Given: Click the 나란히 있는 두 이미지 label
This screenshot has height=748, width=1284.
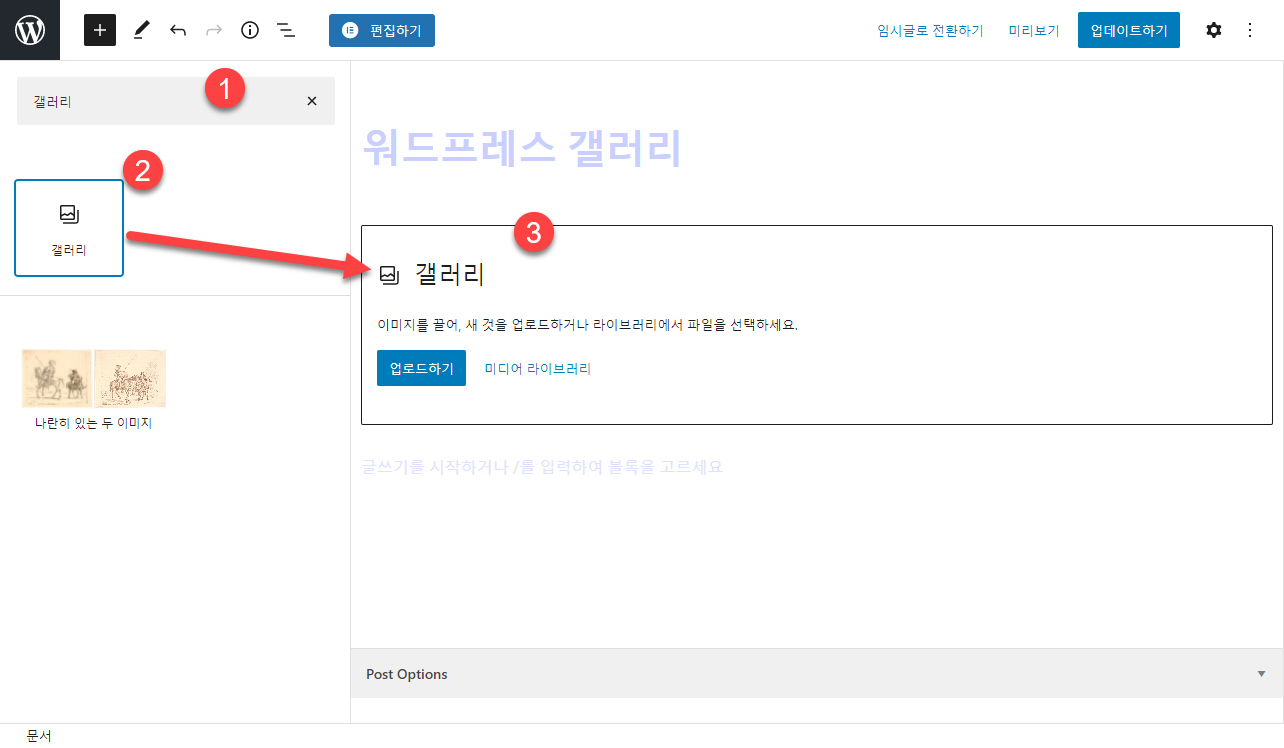Looking at the screenshot, I should coord(93,423).
